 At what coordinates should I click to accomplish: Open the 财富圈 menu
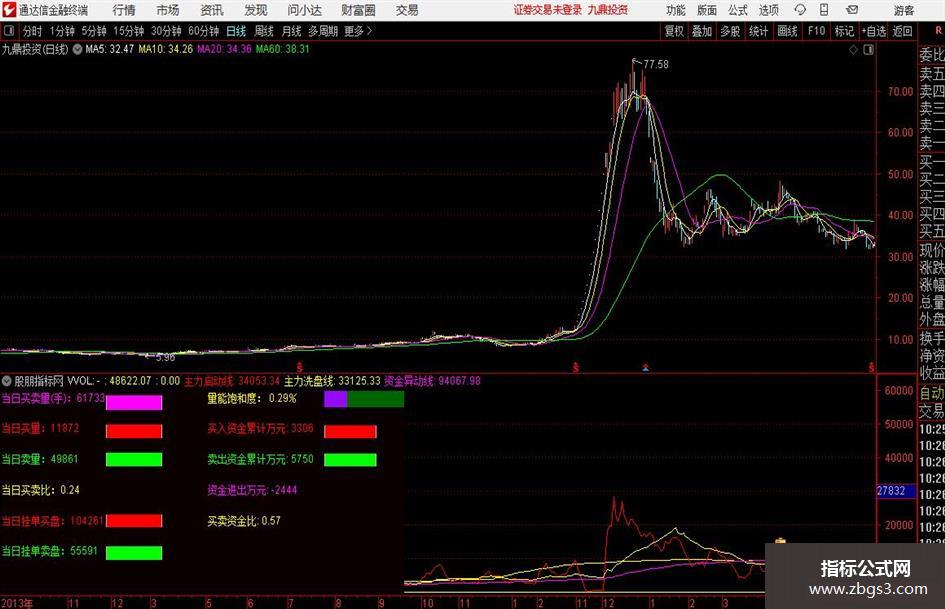(x=358, y=10)
